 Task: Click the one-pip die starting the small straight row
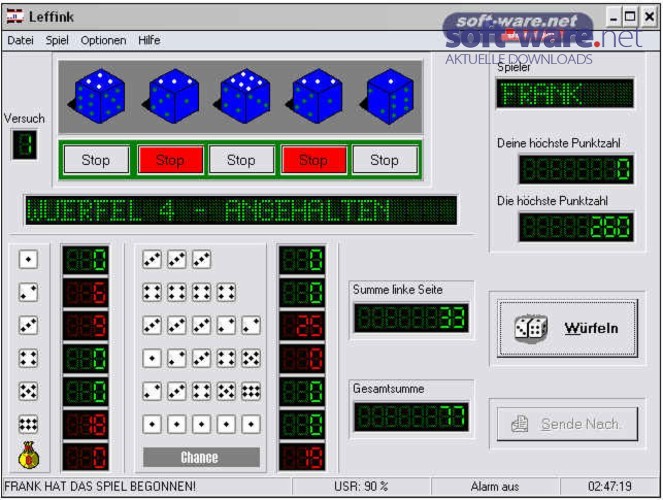click(x=152, y=358)
